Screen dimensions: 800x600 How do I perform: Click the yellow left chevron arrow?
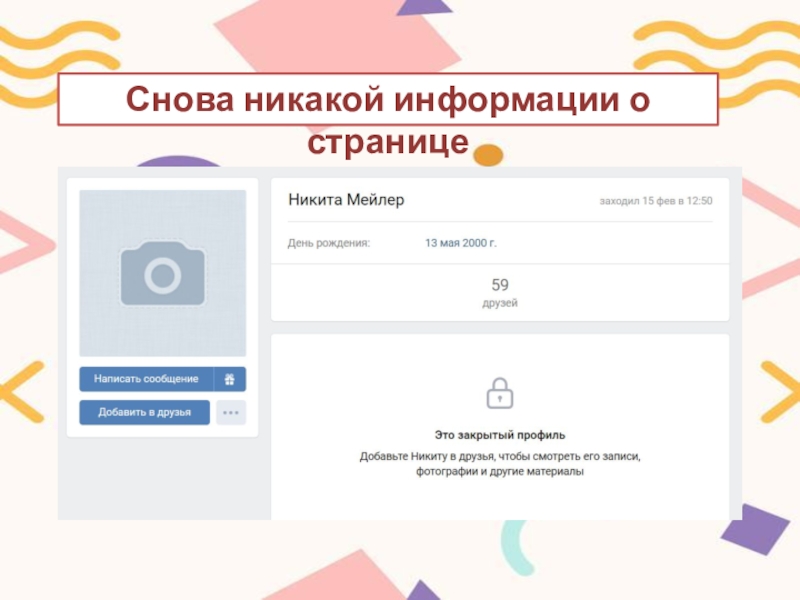click(22, 392)
